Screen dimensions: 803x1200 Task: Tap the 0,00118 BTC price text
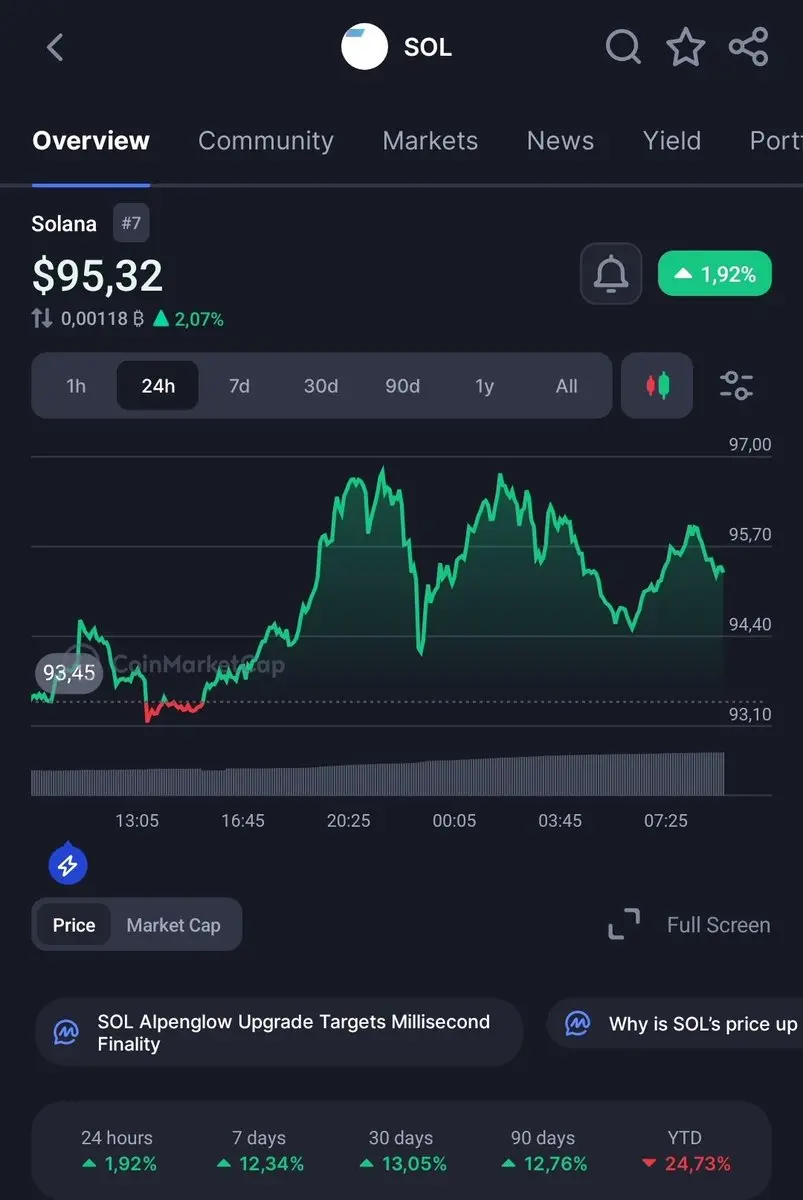pyautogui.click(x=103, y=319)
